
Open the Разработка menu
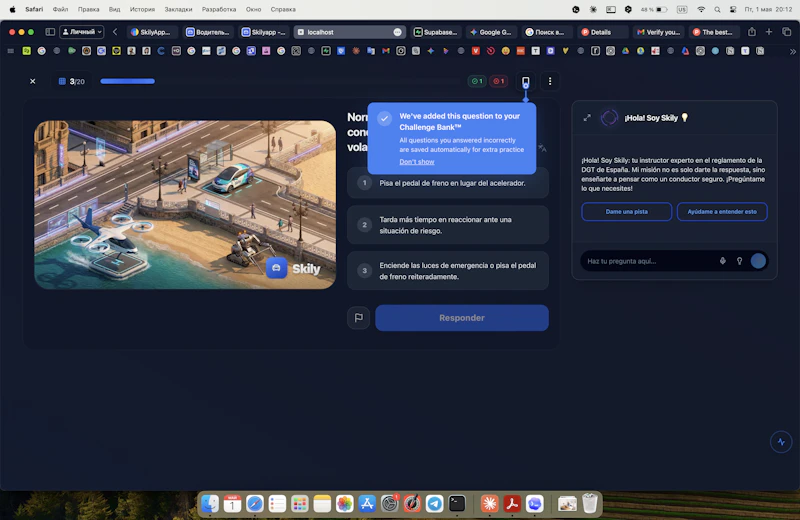[219, 9]
